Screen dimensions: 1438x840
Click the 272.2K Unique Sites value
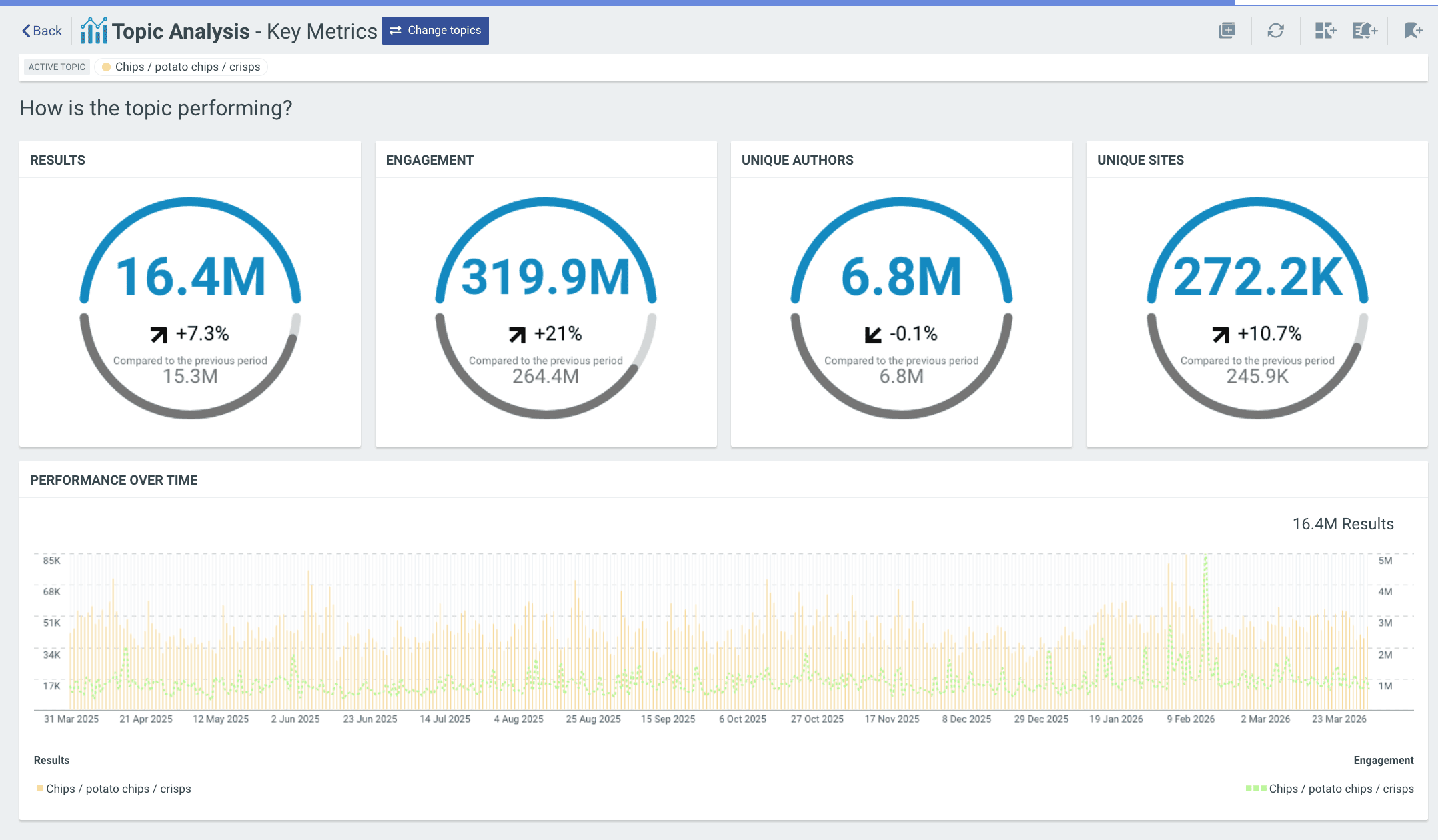click(1257, 277)
